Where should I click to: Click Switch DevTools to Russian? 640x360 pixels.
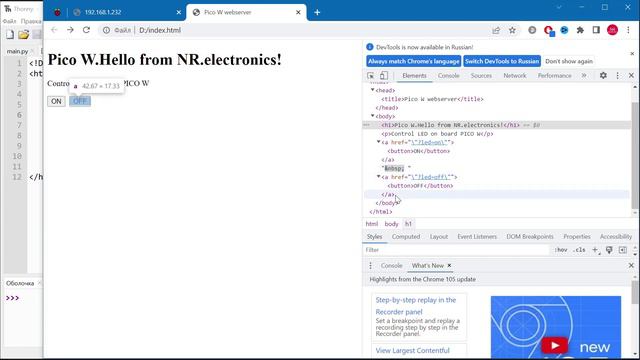click(x=502, y=61)
